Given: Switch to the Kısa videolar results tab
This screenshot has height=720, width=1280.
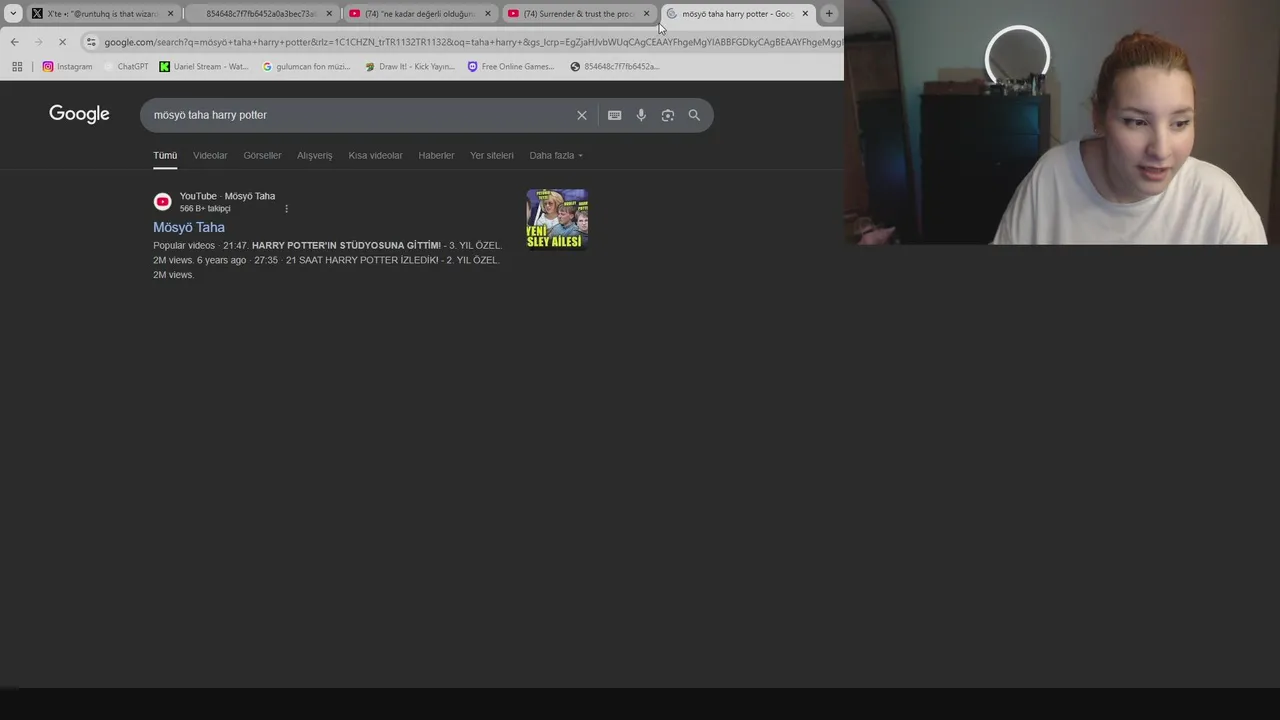Looking at the screenshot, I should (375, 155).
